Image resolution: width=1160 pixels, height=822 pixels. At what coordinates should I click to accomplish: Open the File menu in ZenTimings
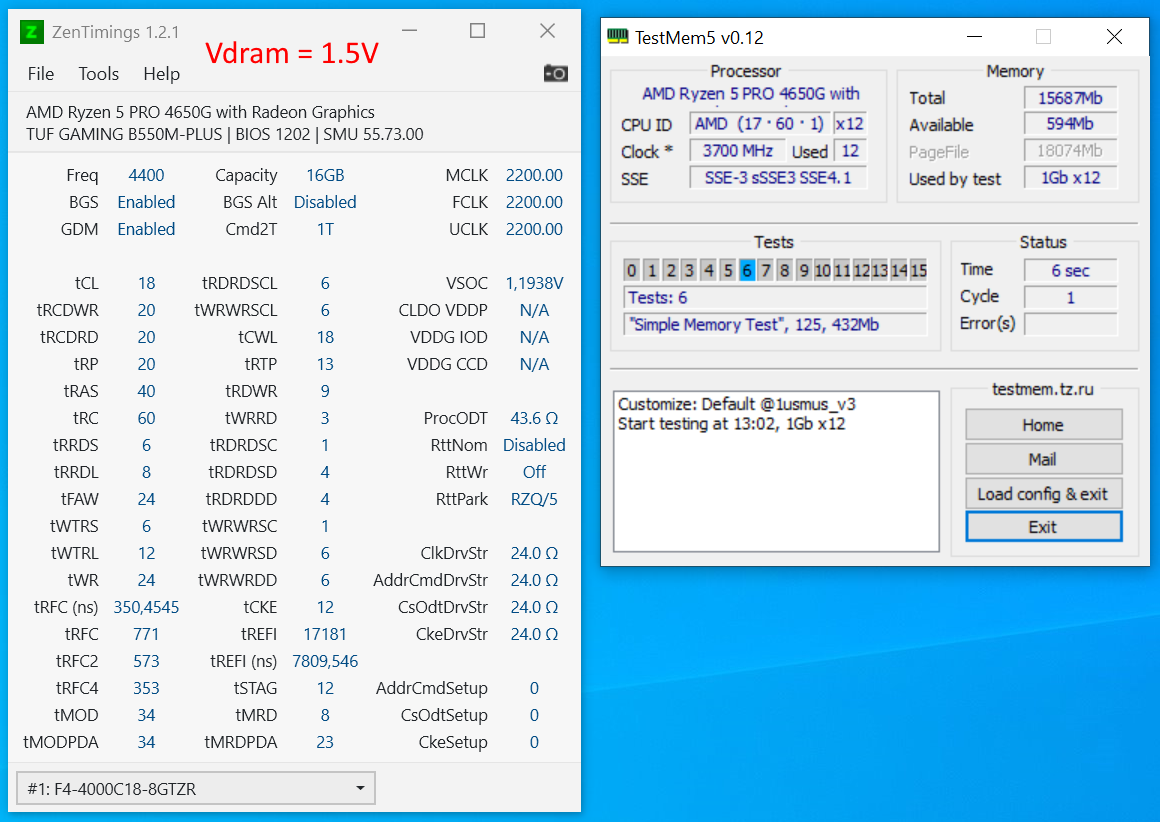pos(41,74)
